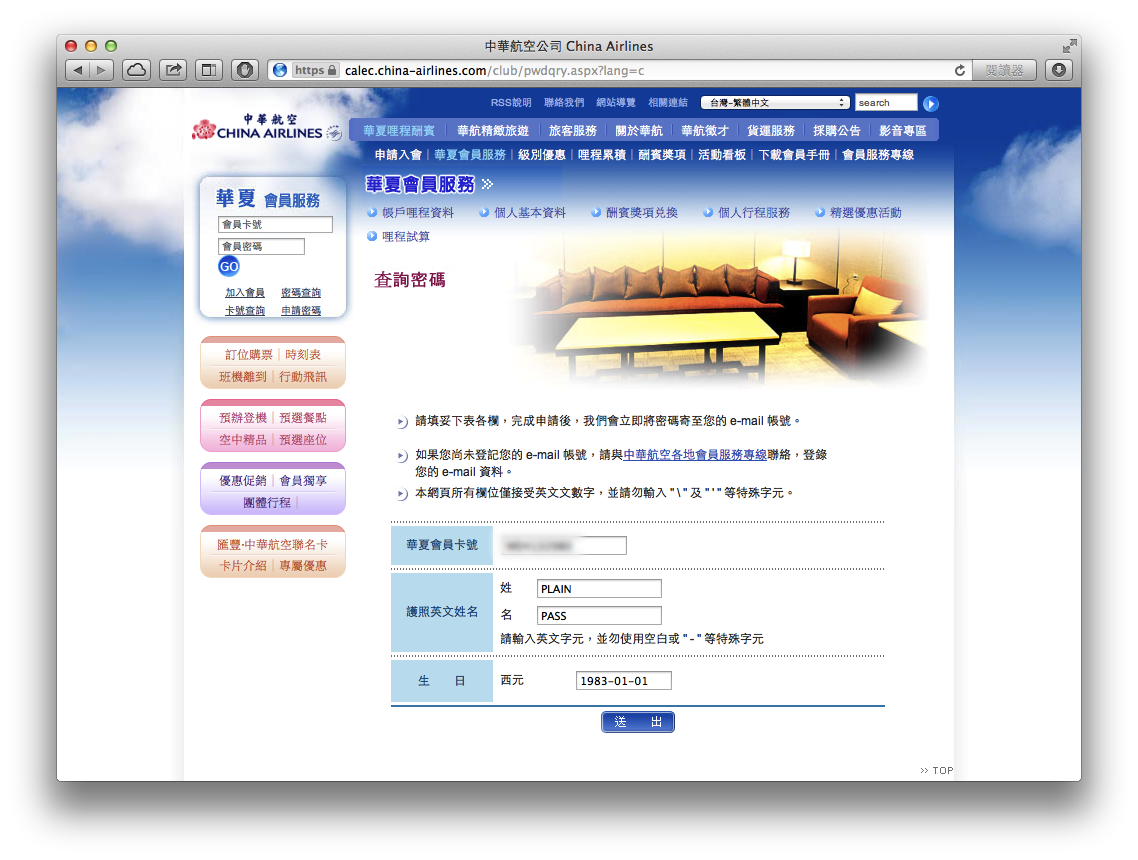The height and width of the screenshot is (860, 1138).
Task: Open the 聯絡我們 link
Action: coord(564,102)
